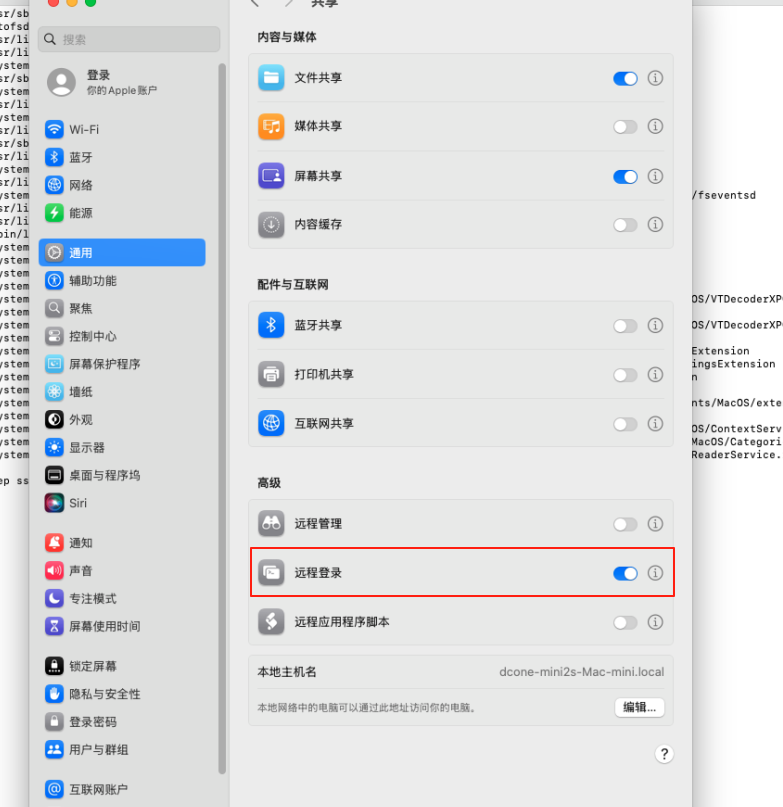This screenshot has height=807, width=783.
Task: Open 辅助功能 in sidebar
Action: (x=122, y=280)
